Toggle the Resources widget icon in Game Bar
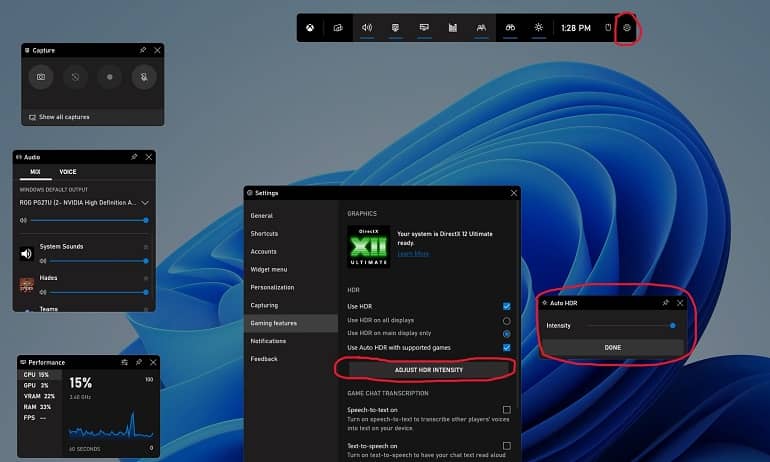 pos(452,28)
